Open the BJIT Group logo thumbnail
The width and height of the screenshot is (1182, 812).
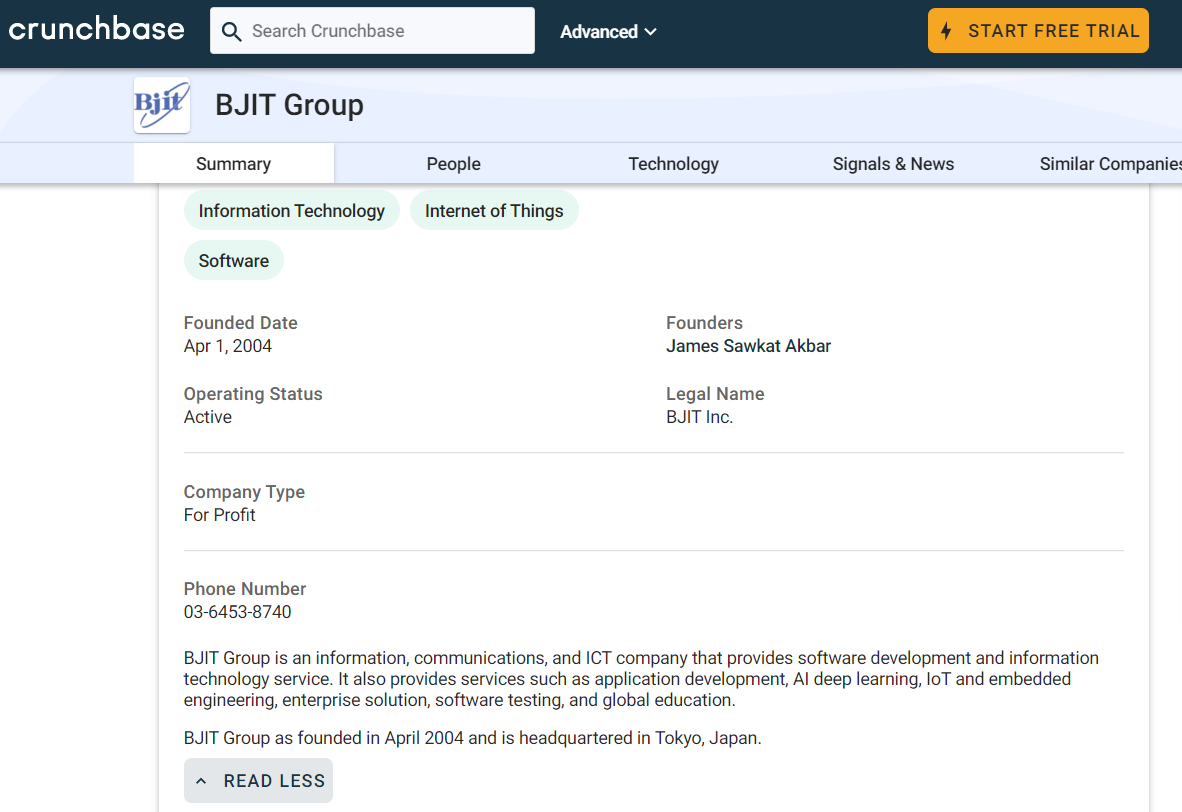(x=162, y=106)
